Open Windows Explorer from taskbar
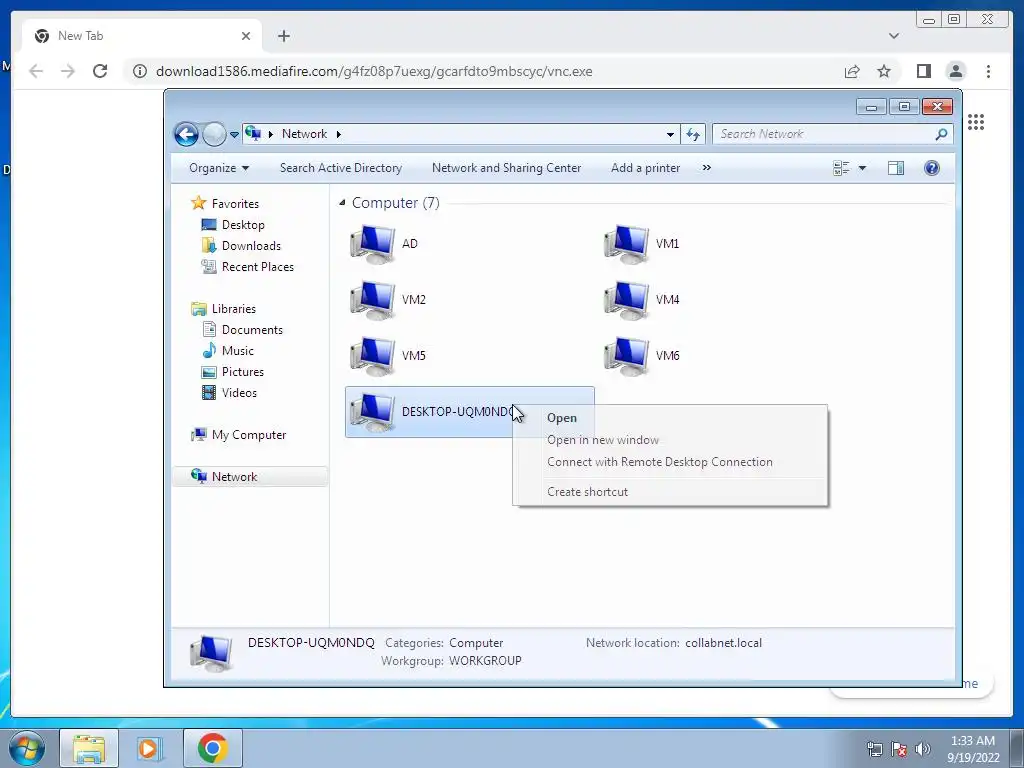The height and width of the screenshot is (768, 1024). 89,748
